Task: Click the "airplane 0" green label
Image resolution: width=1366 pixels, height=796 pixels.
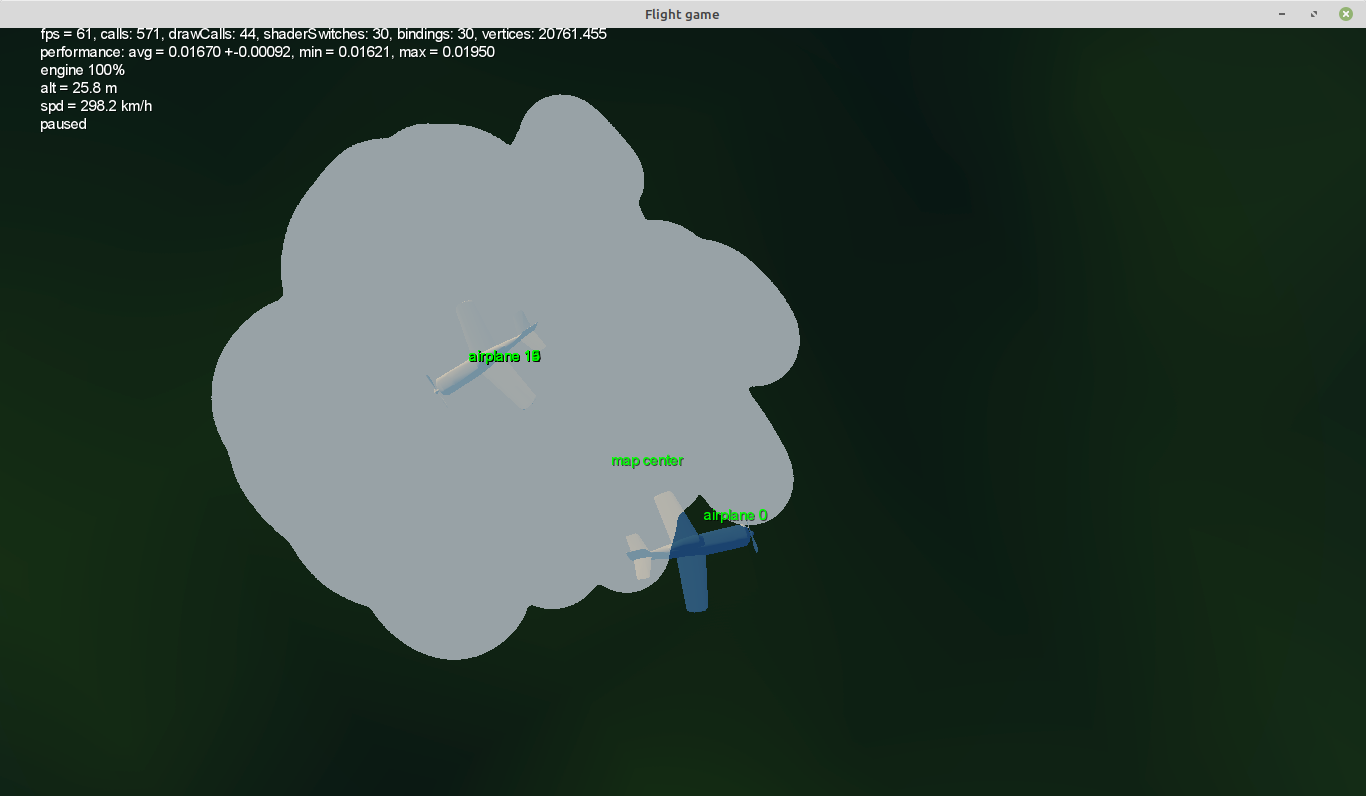Action: [x=735, y=516]
